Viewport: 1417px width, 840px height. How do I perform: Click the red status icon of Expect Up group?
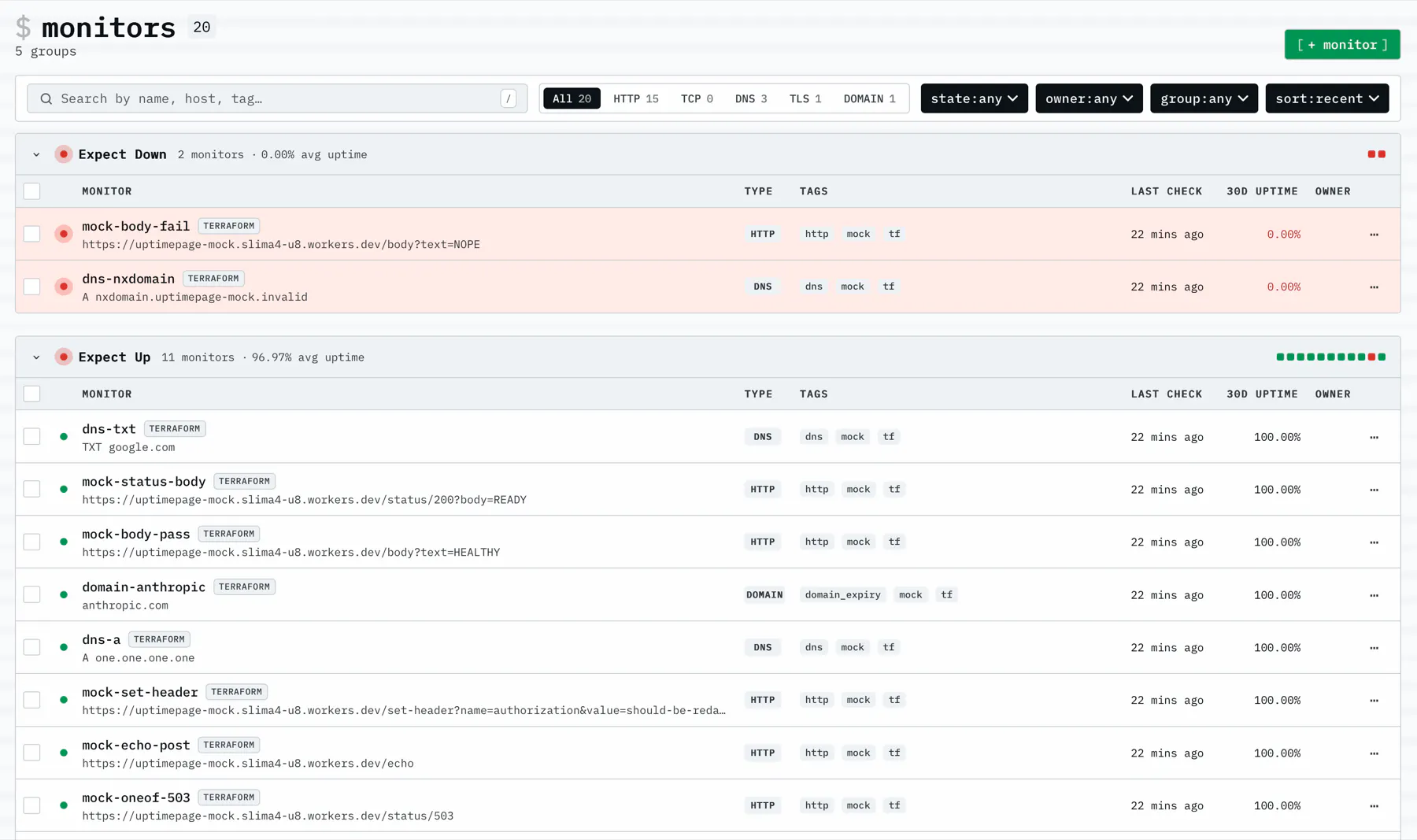coord(64,357)
